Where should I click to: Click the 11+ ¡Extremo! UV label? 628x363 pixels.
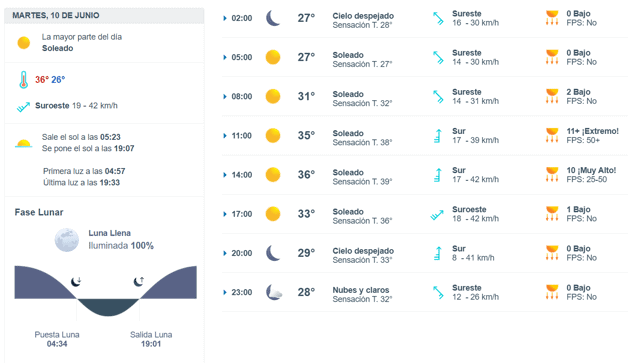(592, 131)
